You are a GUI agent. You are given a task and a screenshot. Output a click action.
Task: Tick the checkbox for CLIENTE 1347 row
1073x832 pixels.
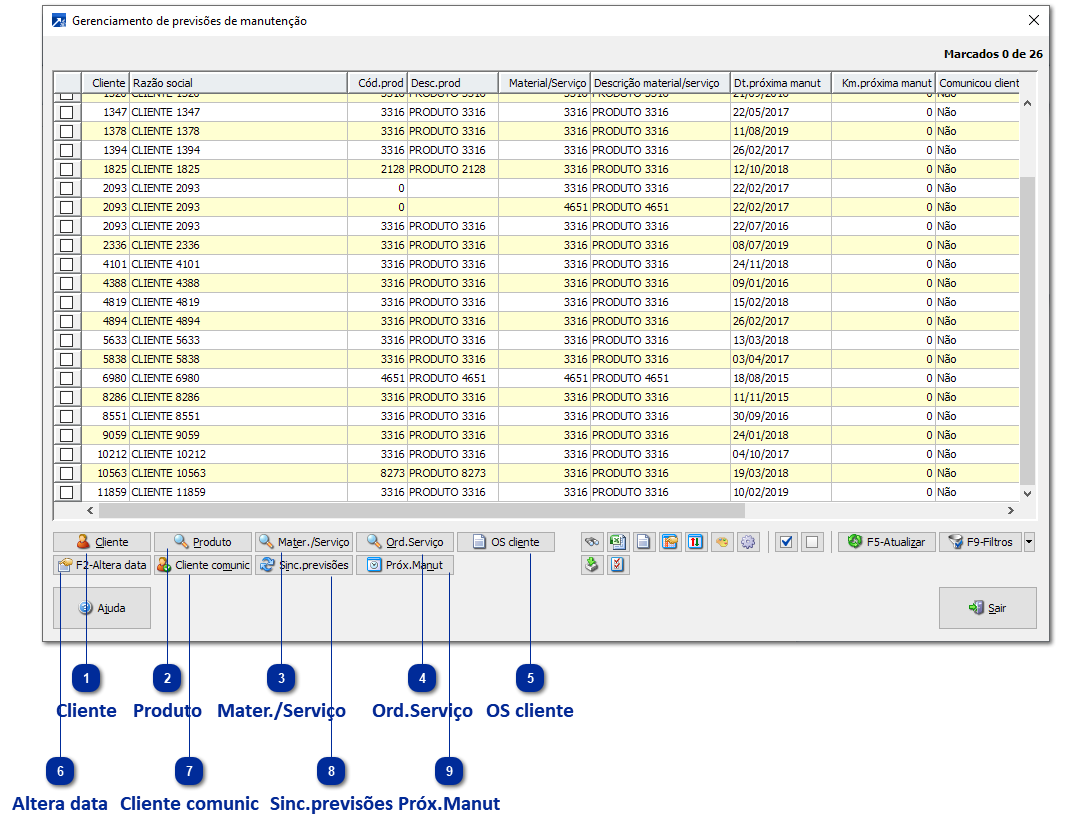click(x=67, y=112)
